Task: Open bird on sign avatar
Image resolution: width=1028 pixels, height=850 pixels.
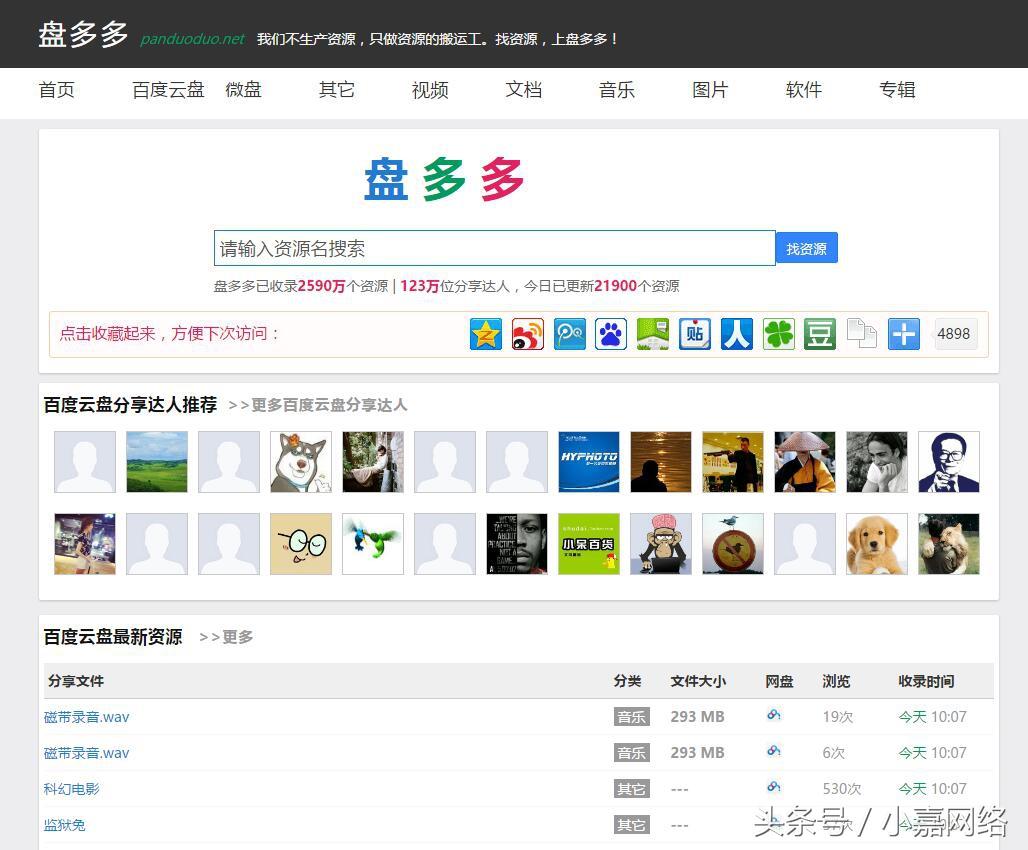Action: coord(733,544)
